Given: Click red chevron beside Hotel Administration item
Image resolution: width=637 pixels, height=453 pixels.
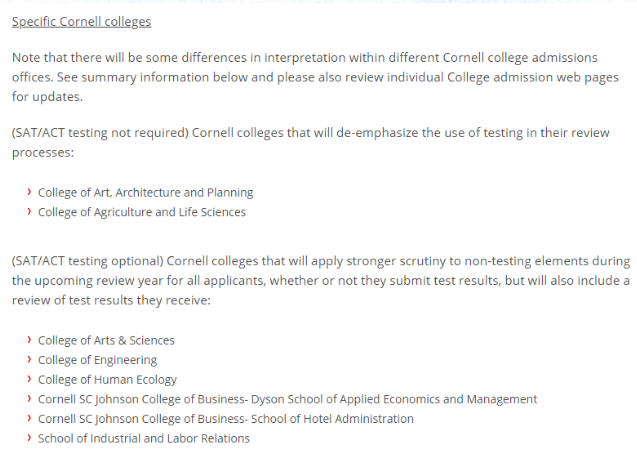Looking at the screenshot, I should pyautogui.click(x=29, y=418).
